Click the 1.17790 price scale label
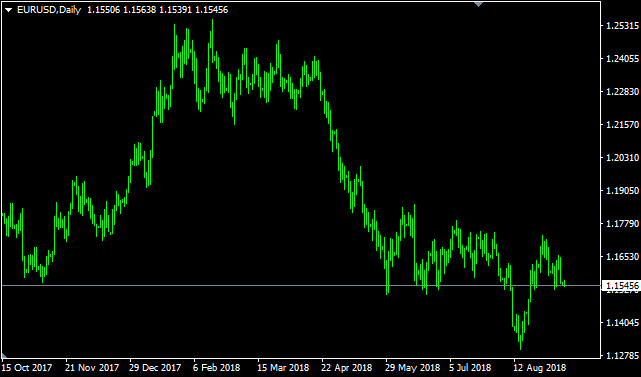The image size is (641, 377). pos(622,224)
